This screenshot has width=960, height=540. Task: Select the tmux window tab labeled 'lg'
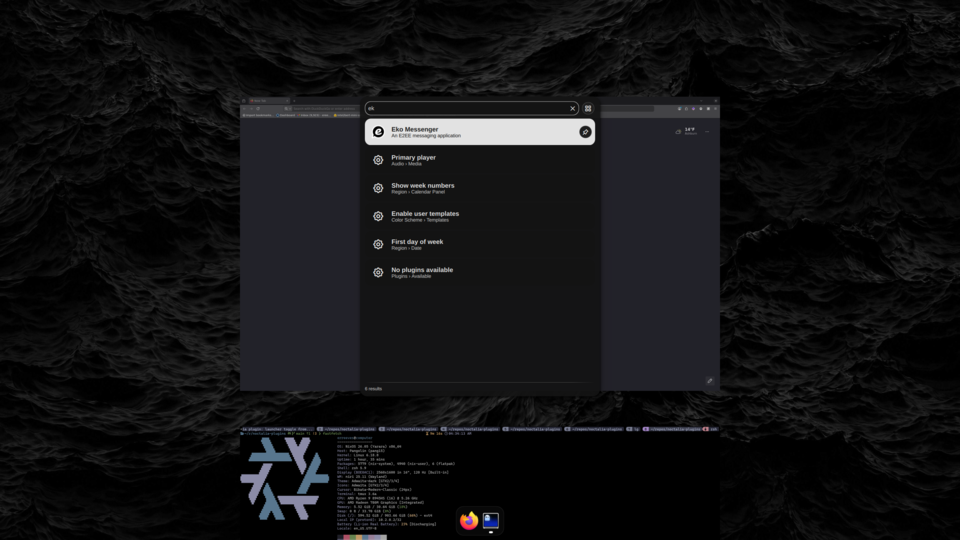[x=633, y=429]
